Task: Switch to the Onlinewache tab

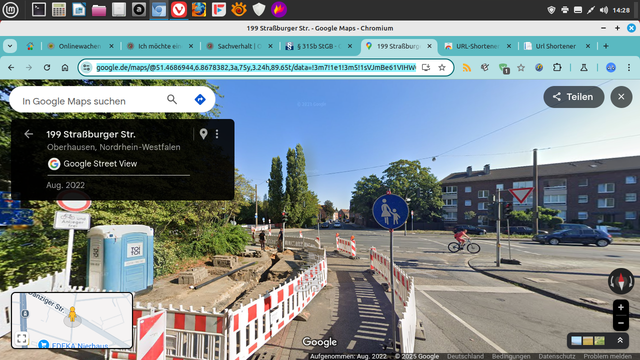Action: pos(80,46)
